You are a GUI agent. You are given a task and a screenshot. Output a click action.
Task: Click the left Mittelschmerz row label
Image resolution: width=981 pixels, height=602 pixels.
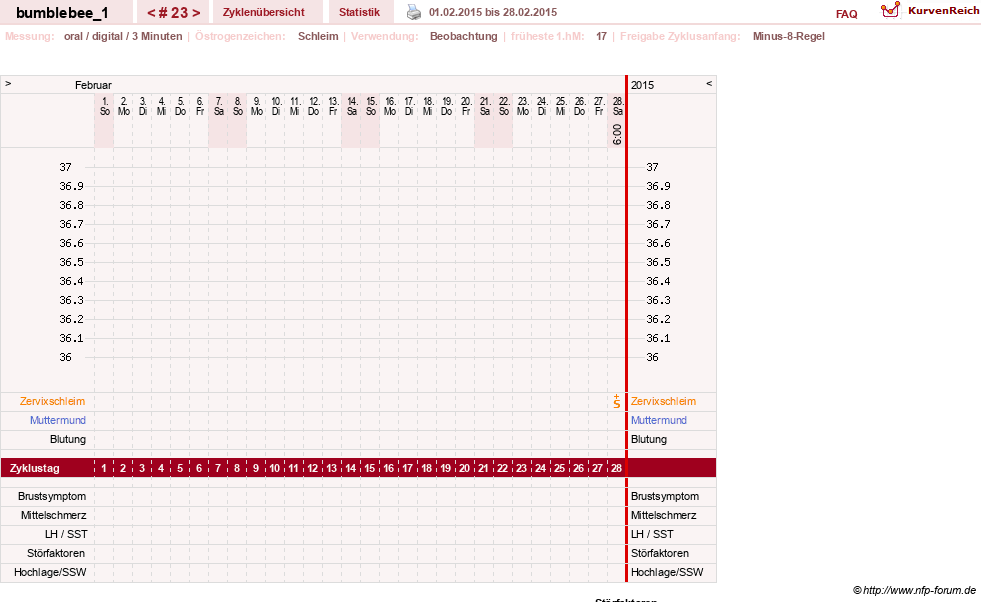coord(53,515)
